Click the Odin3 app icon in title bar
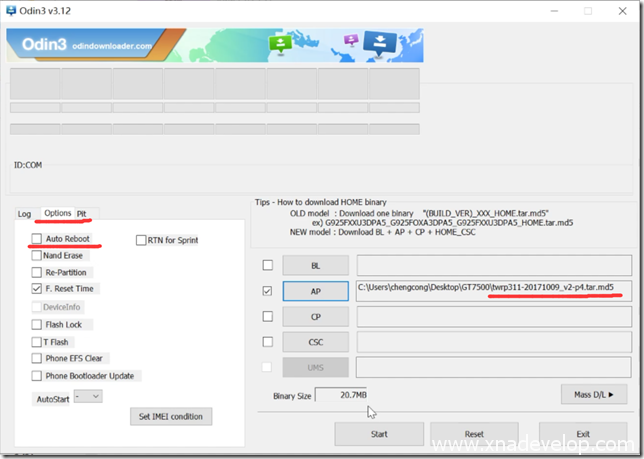644x459 pixels. (x=11, y=10)
